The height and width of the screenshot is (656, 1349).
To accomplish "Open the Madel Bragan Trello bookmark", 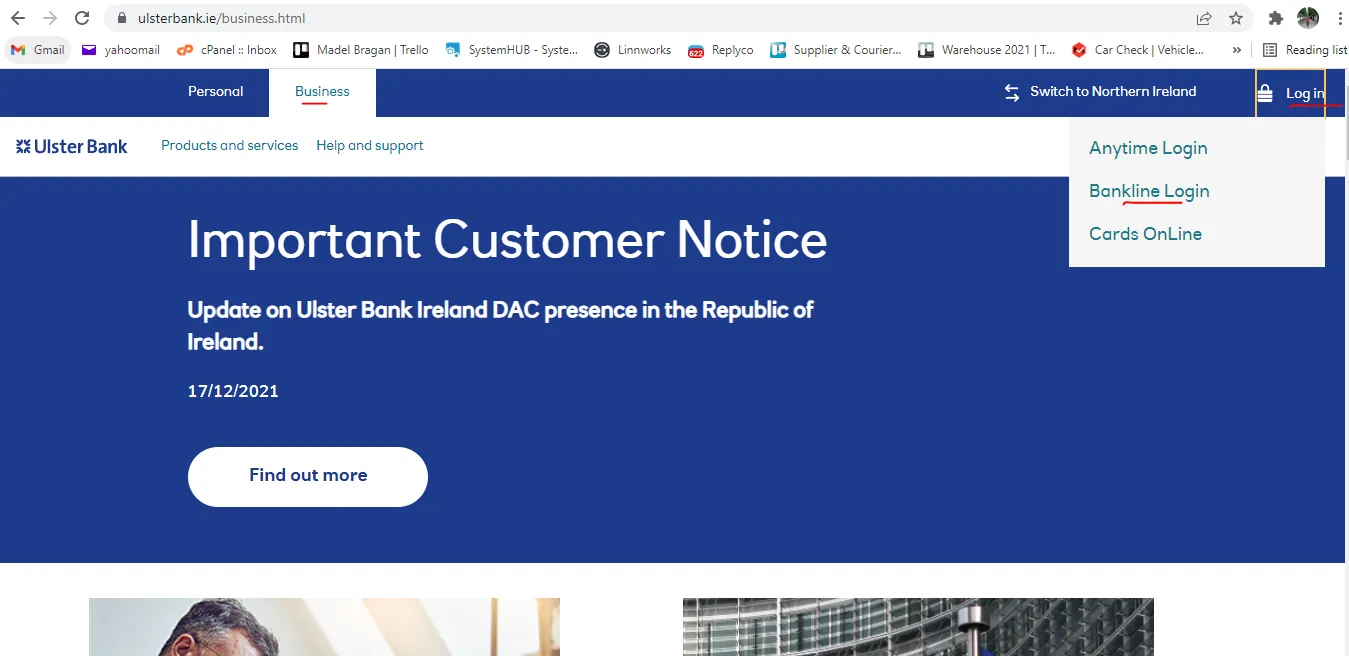I will (361, 50).
